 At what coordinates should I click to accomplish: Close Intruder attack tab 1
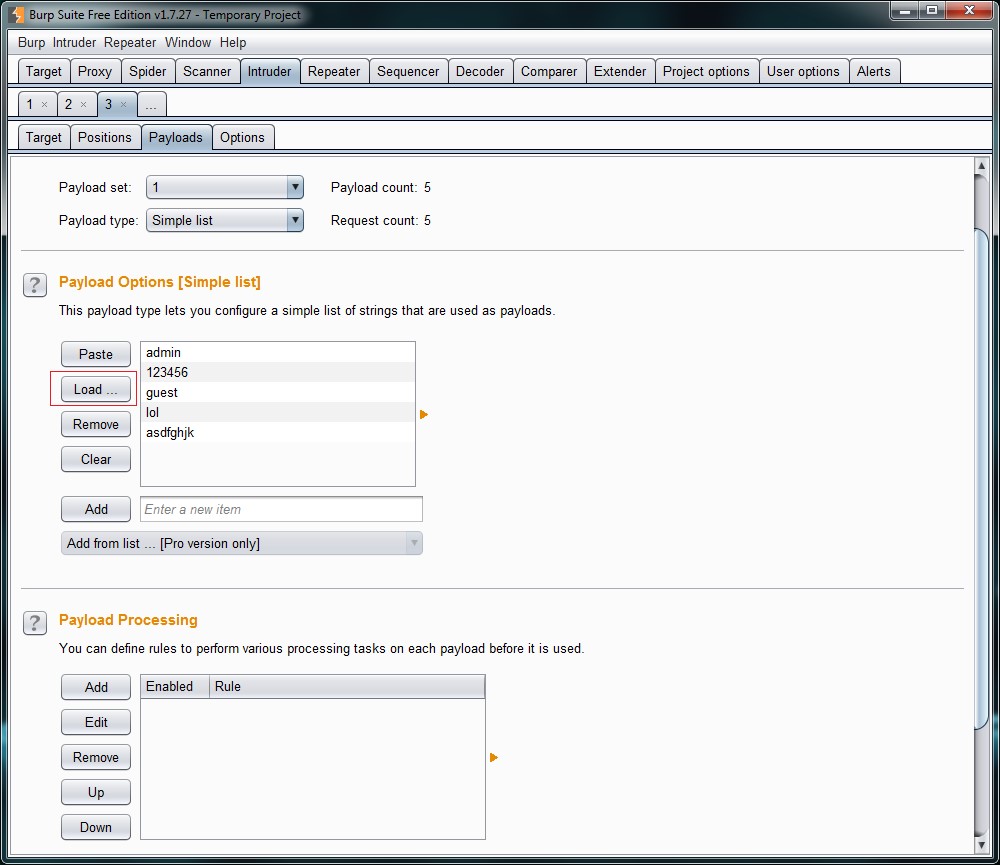44,105
